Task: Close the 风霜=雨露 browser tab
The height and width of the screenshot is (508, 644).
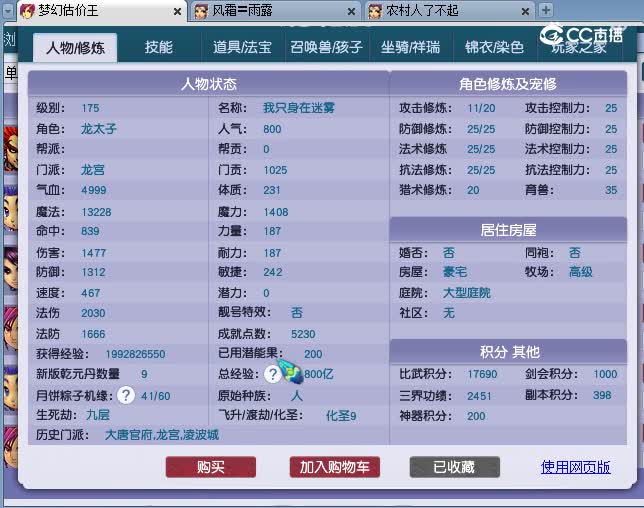Action: [x=352, y=12]
